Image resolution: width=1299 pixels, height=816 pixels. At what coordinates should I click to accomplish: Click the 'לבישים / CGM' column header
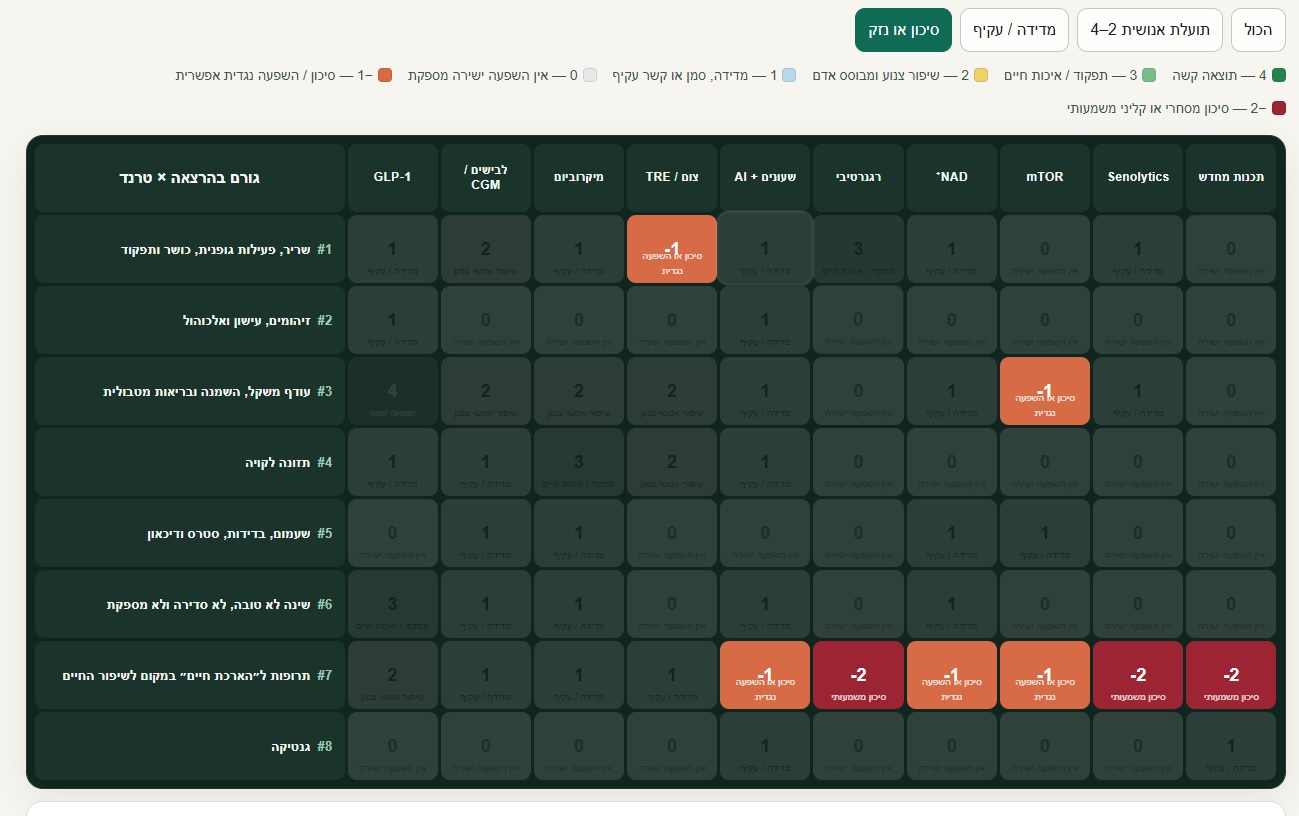pyautogui.click(x=486, y=177)
